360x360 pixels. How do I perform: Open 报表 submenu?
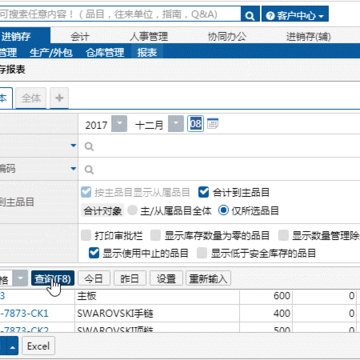tap(147, 52)
